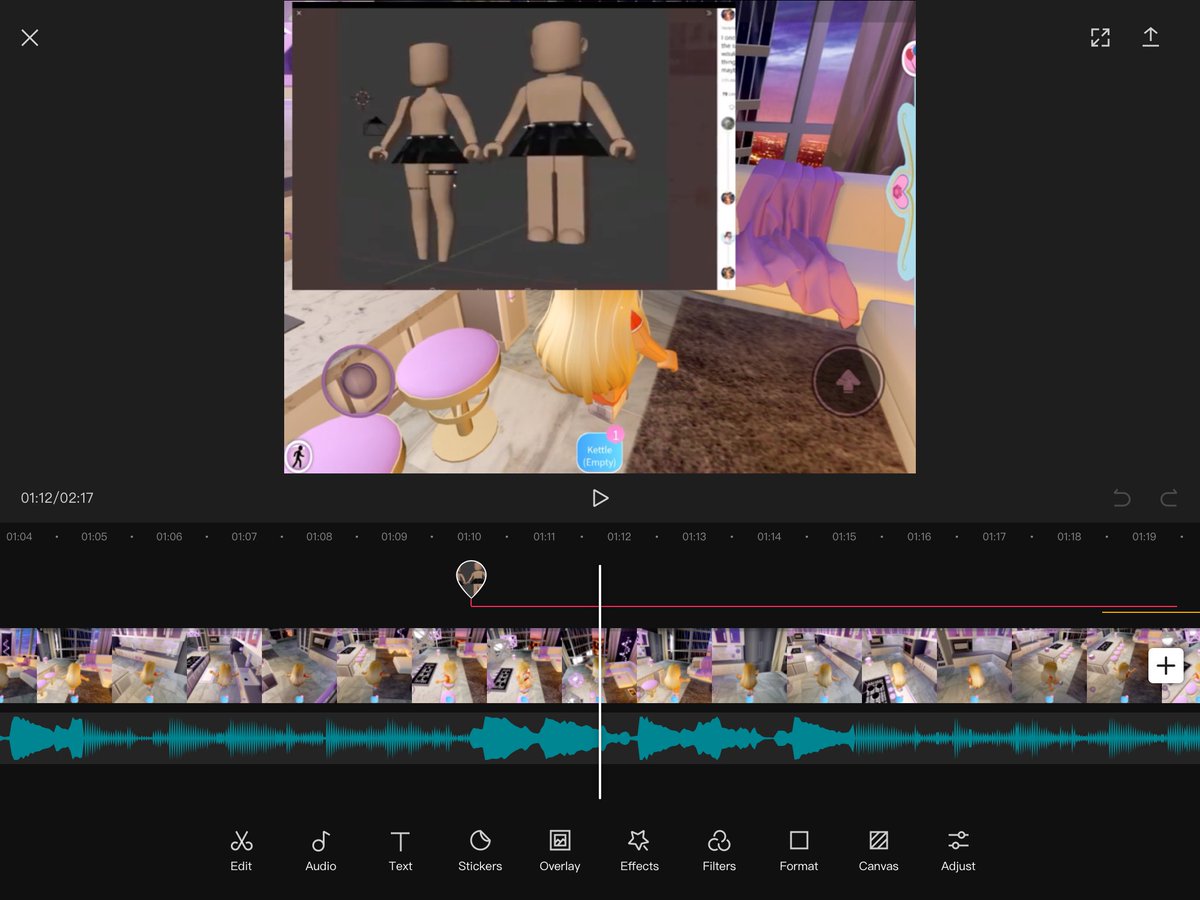The image size is (1200, 900).
Task: Tap the jump arrow button in preview
Action: pos(847,380)
